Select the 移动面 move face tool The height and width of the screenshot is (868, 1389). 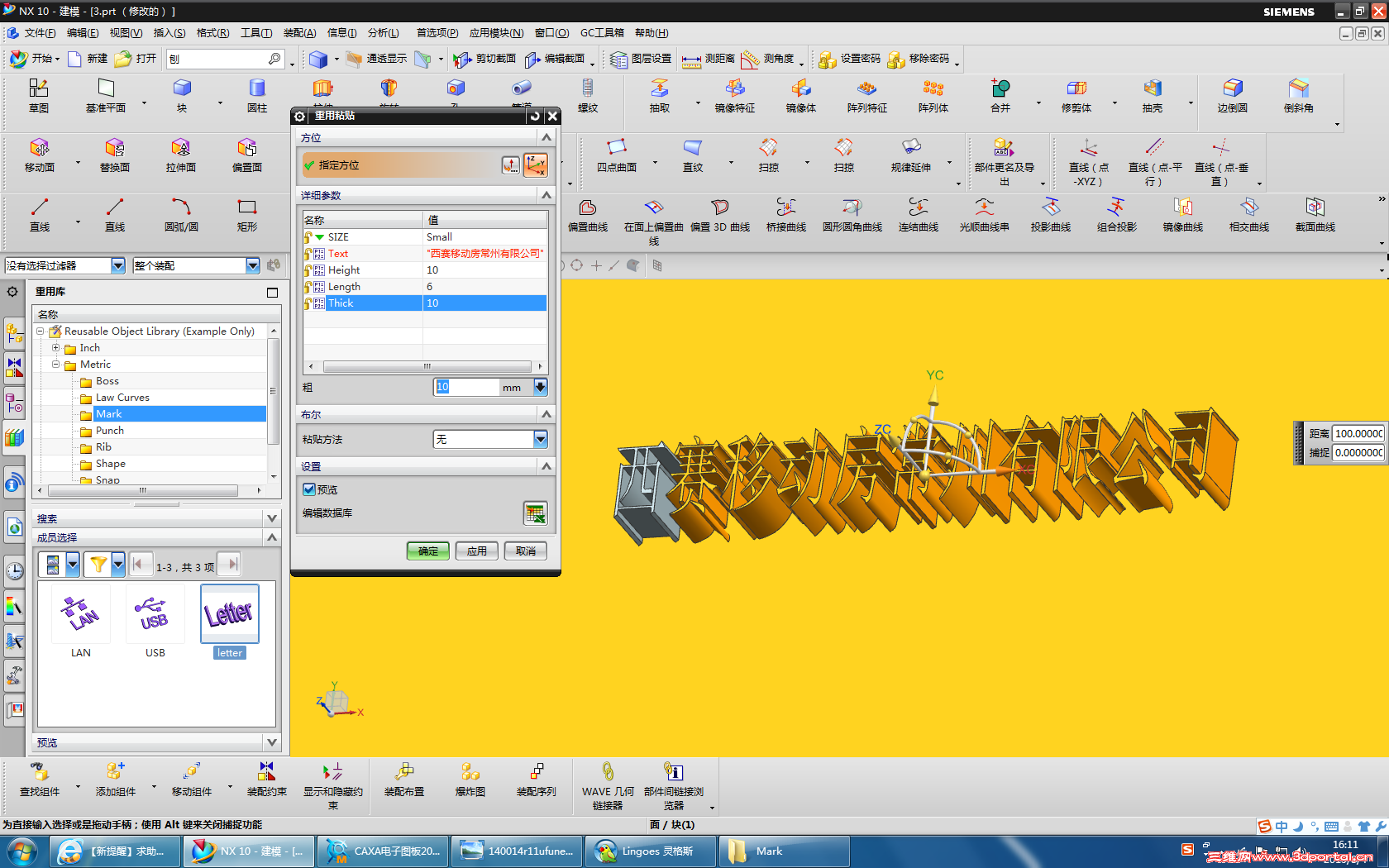coord(40,155)
